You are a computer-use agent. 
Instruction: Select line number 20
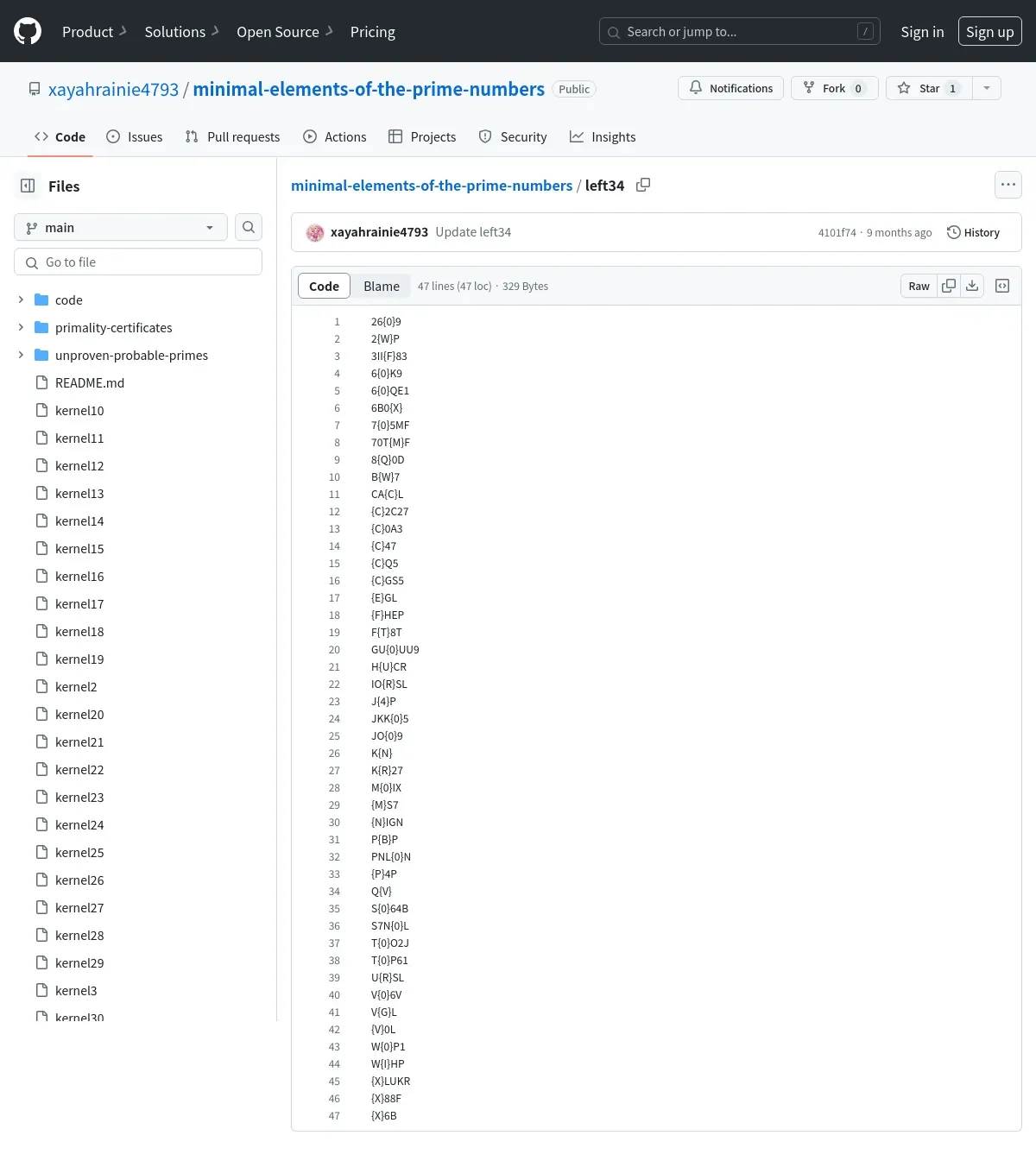[334, 650]
